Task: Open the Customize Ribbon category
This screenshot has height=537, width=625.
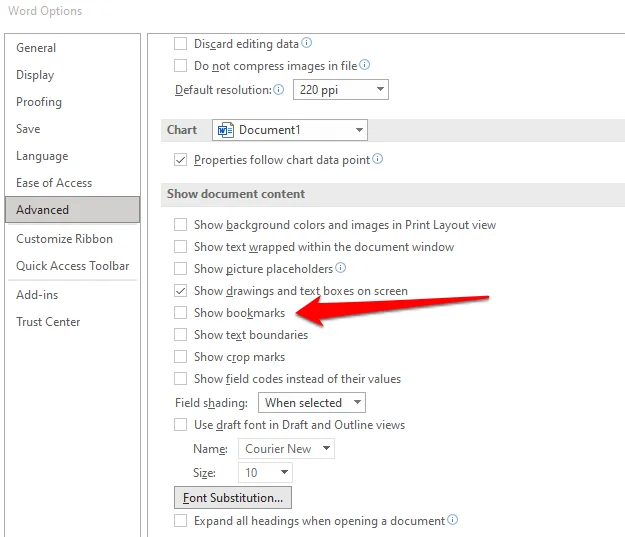Action: point(65,239)
